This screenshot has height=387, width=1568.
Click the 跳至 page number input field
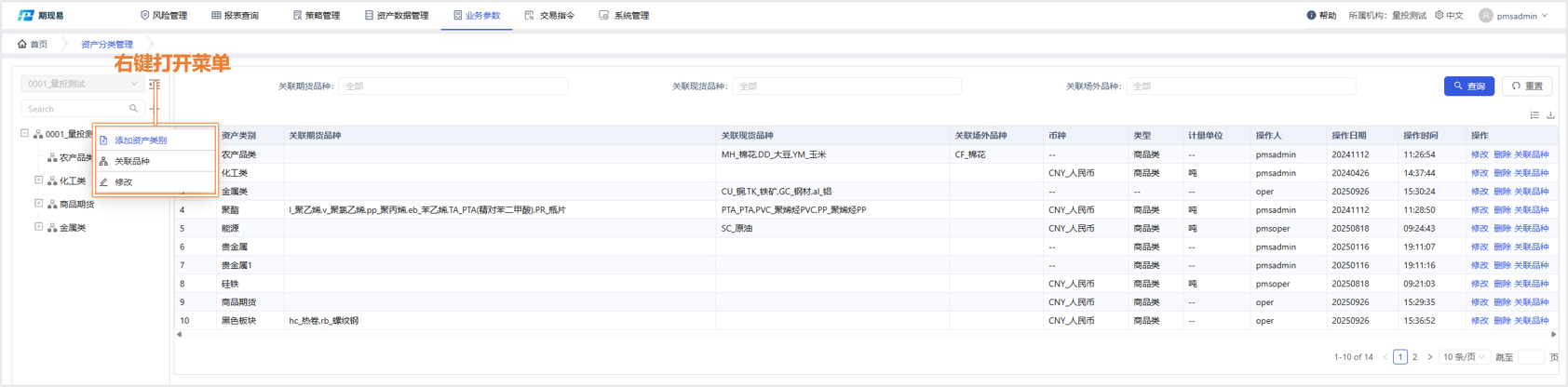(1531, 357)
